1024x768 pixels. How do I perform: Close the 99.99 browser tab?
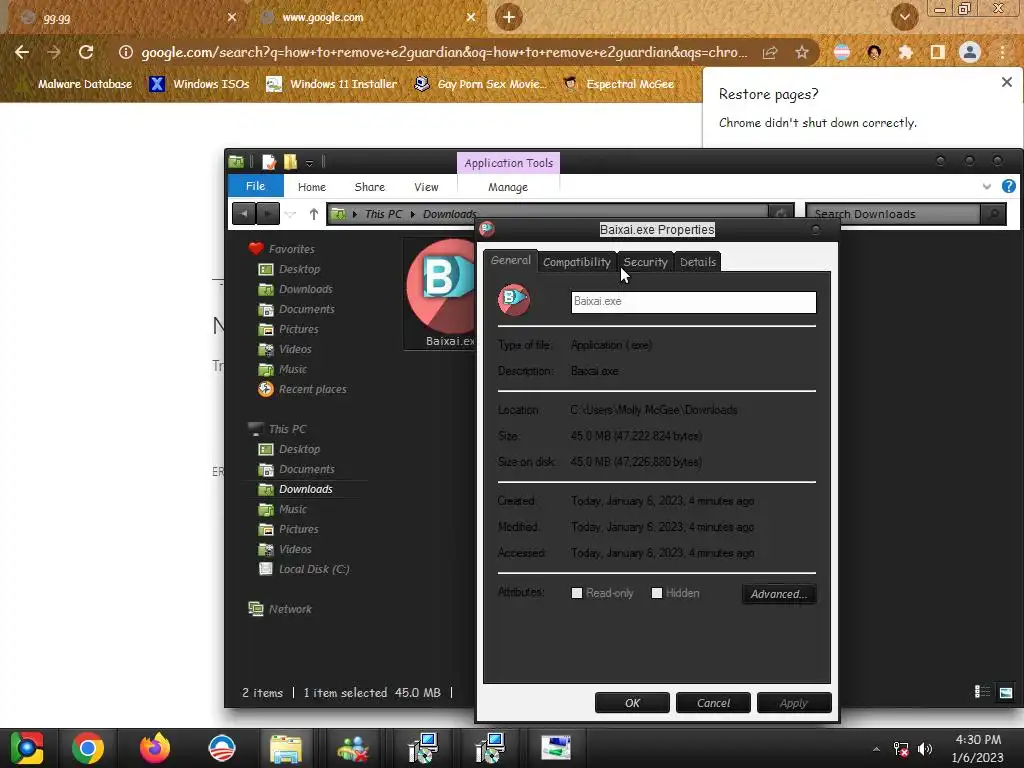pos(232,17)
